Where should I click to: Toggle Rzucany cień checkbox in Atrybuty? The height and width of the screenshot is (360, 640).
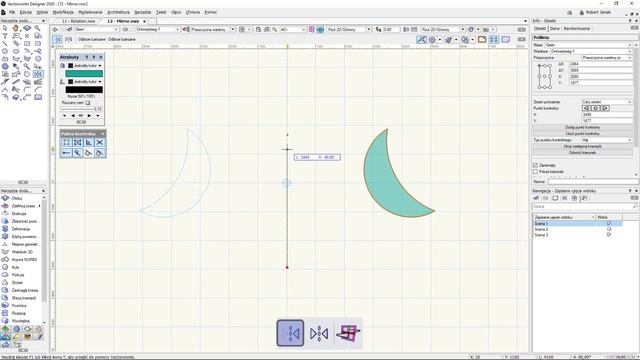tap(88, 102)
